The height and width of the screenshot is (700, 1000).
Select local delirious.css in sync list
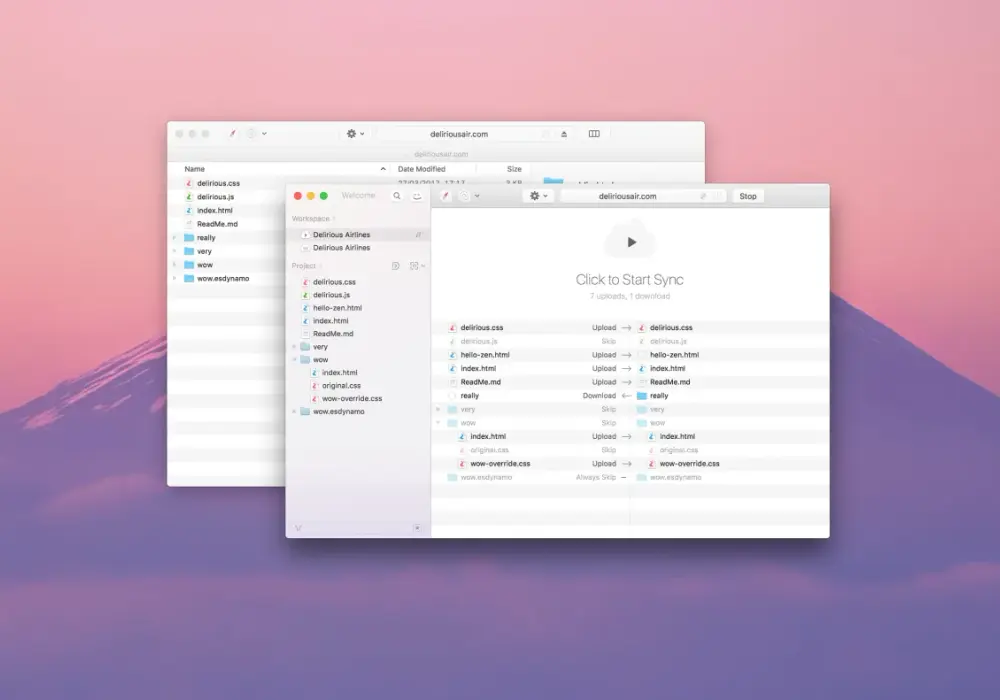coord(482,328)
